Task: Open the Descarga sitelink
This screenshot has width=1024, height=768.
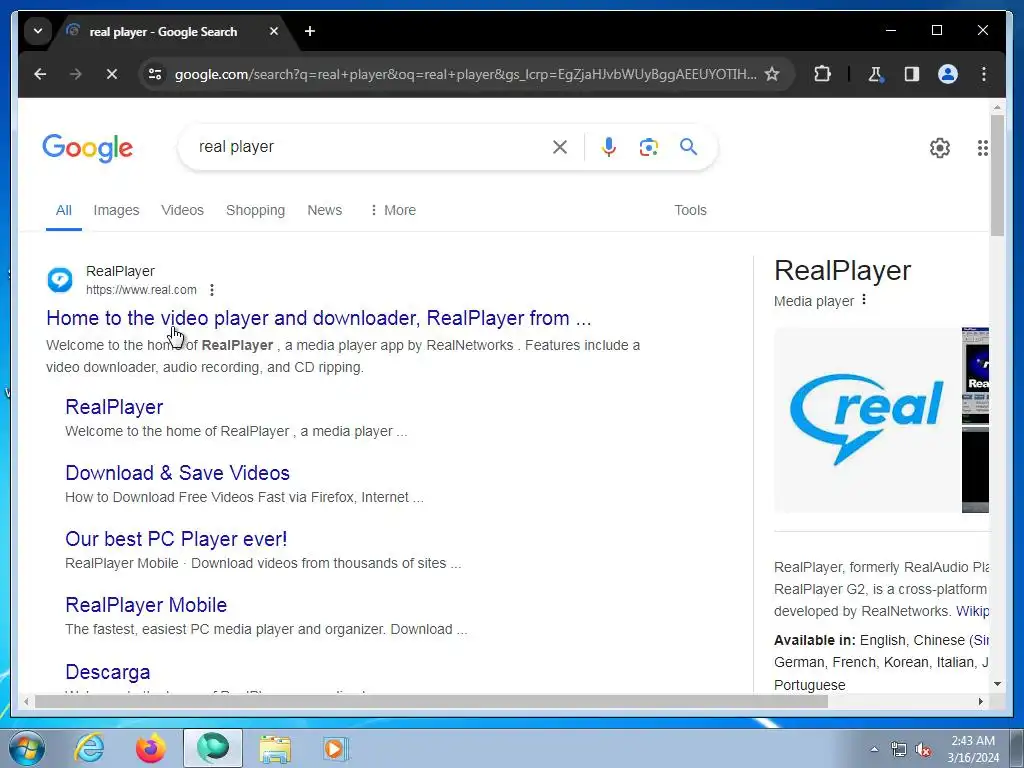Action: [x=108, y=671]
